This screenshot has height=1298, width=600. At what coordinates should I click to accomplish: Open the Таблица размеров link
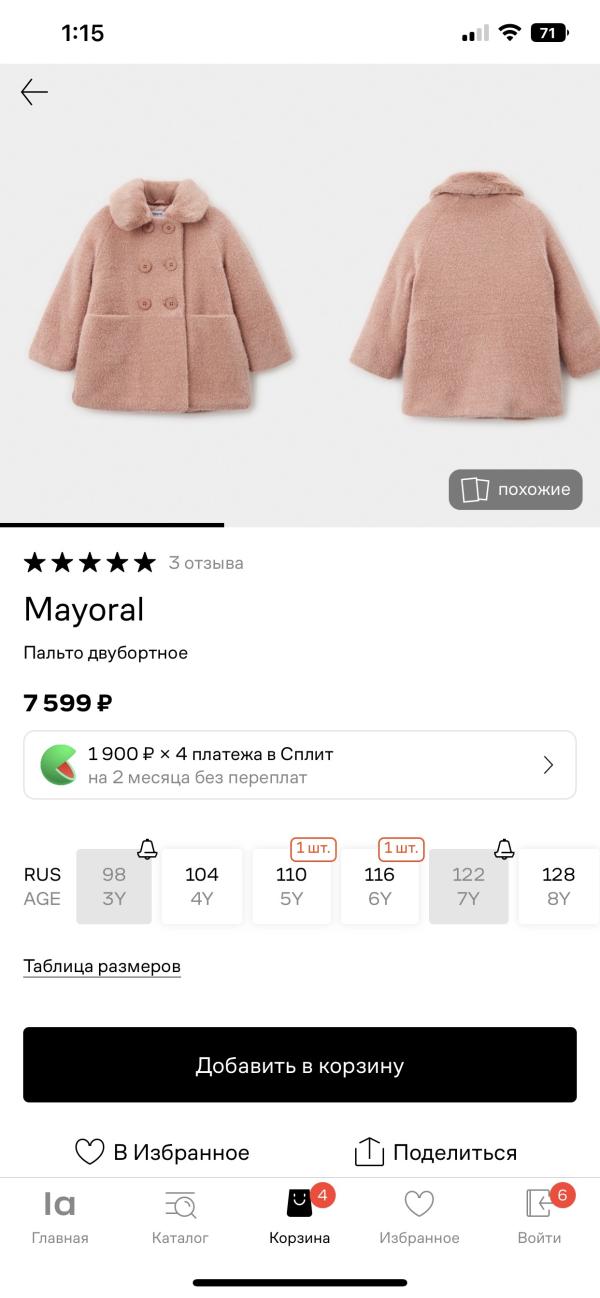point(102,966)
